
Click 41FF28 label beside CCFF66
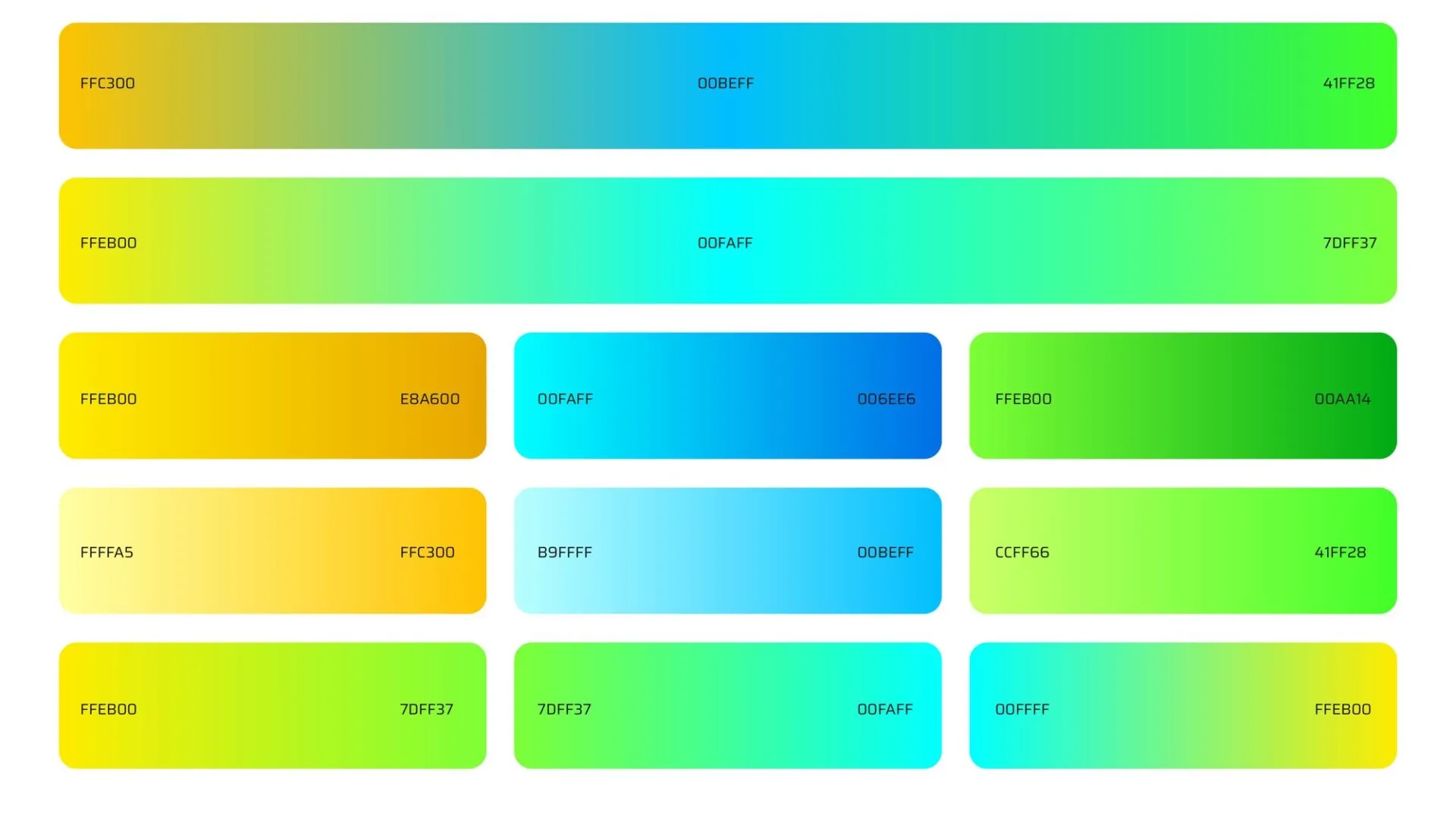coord(1340,553)
